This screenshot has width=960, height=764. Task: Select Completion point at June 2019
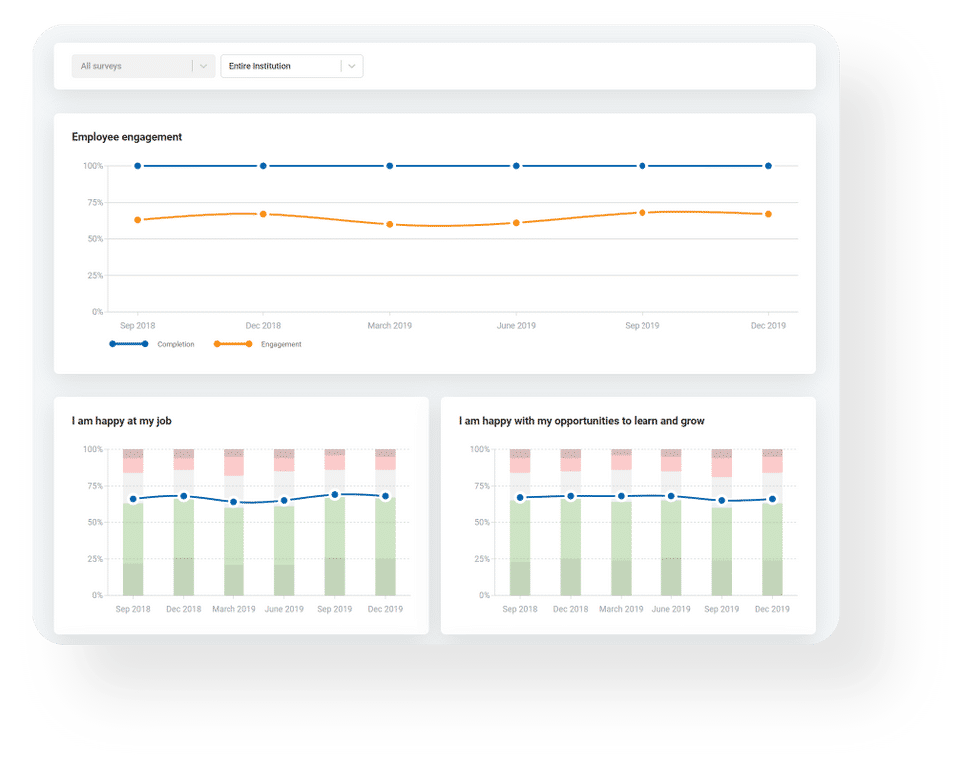[x=516, y=166]
